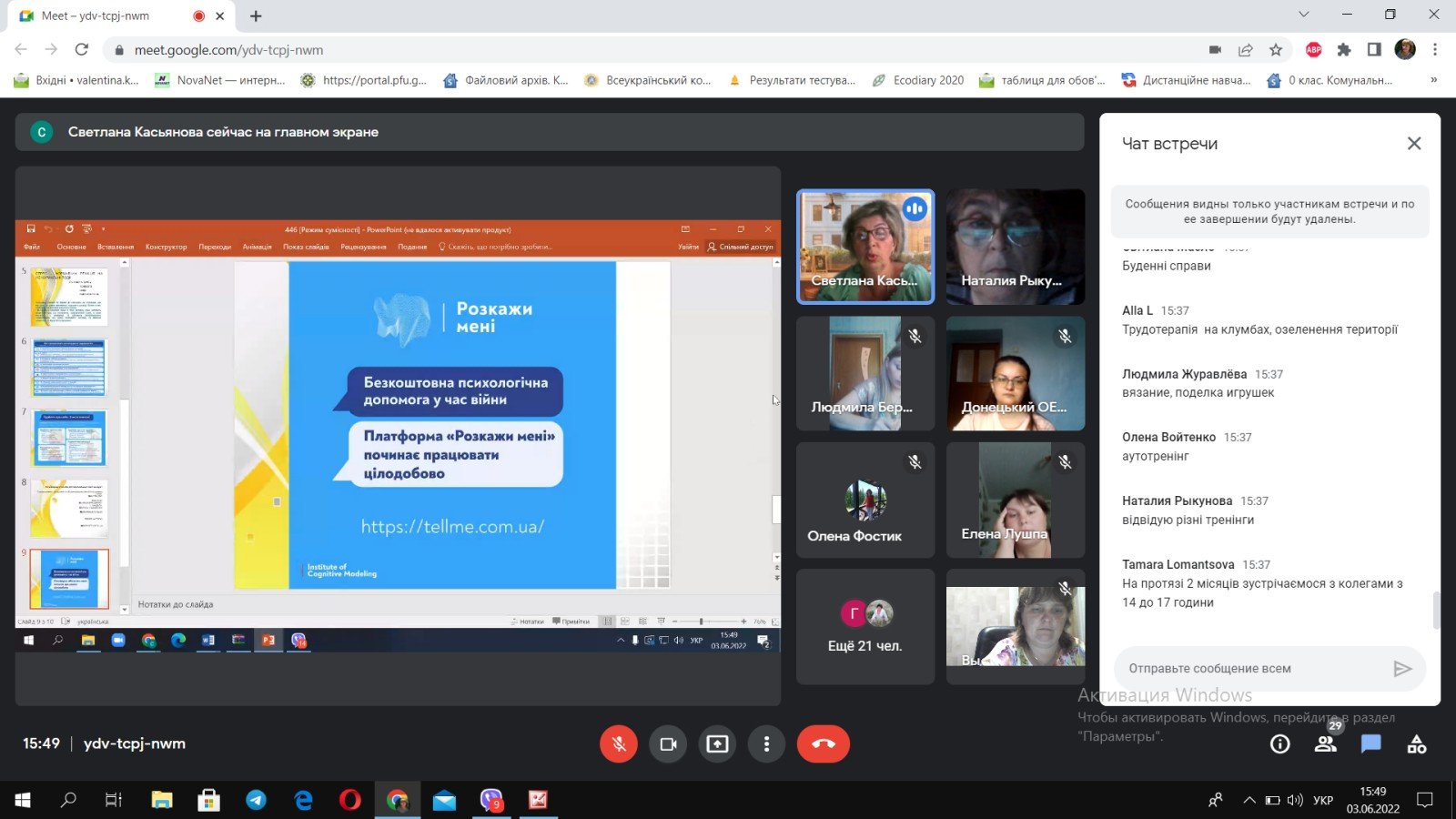Viewport: 1456px width, 819px height.
Task: Open a new Chrome tab
Action: 256,16
